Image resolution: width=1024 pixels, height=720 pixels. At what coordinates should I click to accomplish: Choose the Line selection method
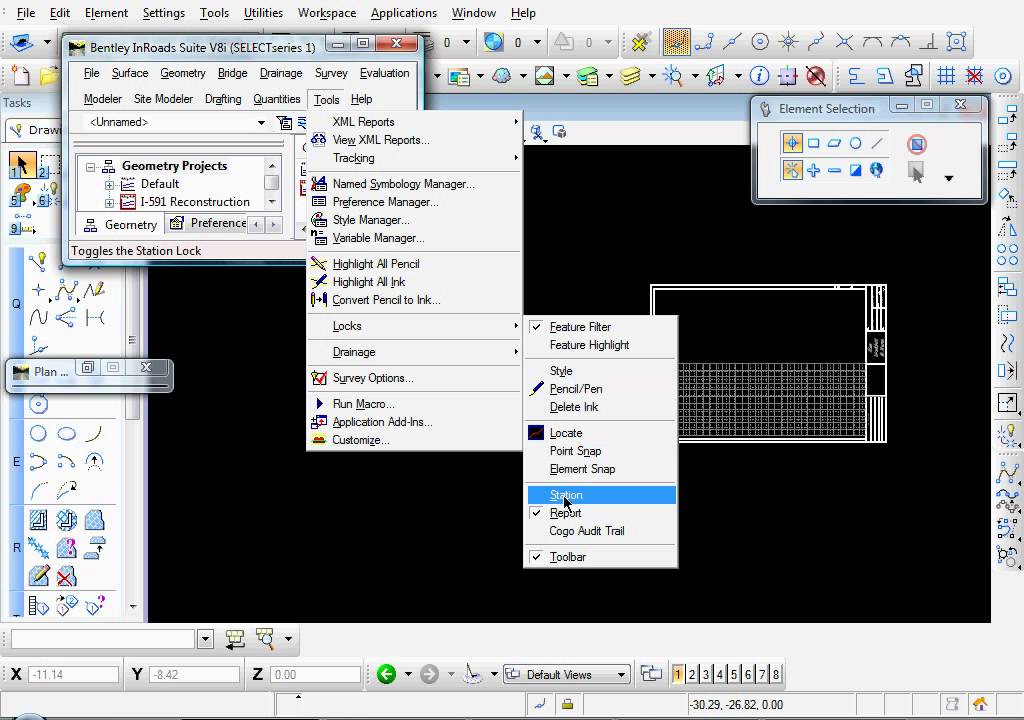coord(876,143)
